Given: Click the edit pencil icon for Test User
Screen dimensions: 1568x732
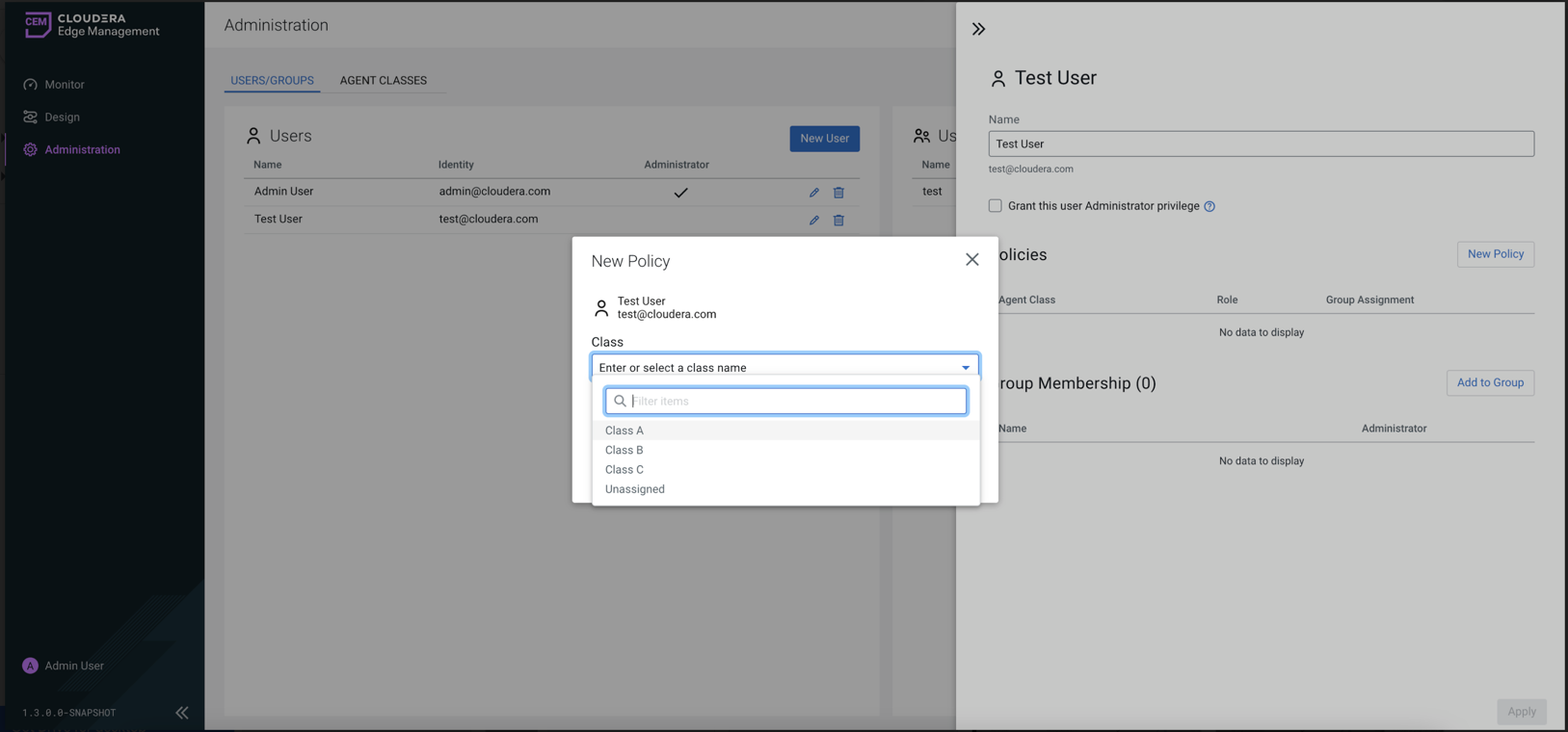Looking at the screenshot, I should (813, 221).
